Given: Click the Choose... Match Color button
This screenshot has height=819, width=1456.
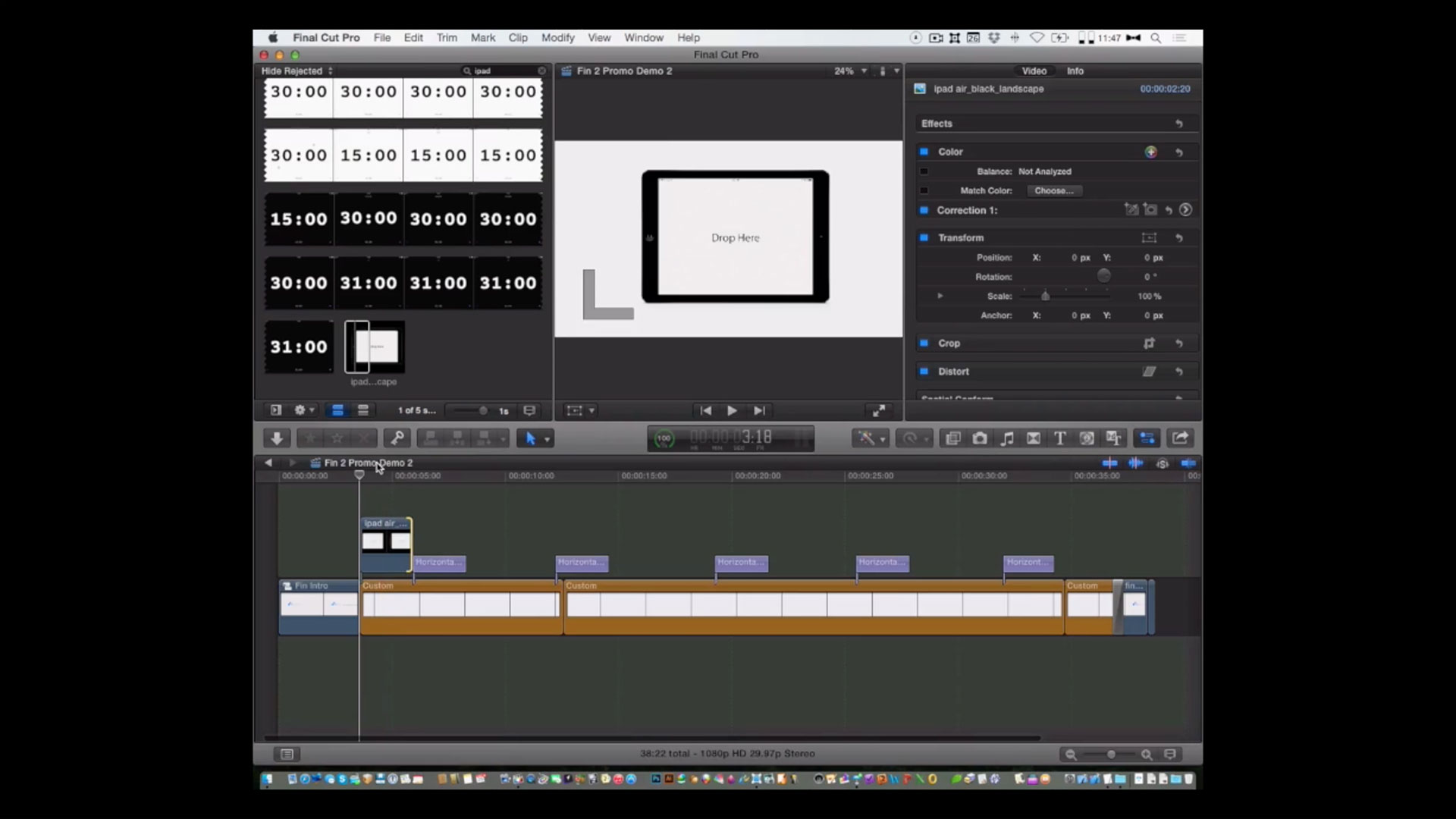Looking at the screenshot, I should click(1054, 191).
